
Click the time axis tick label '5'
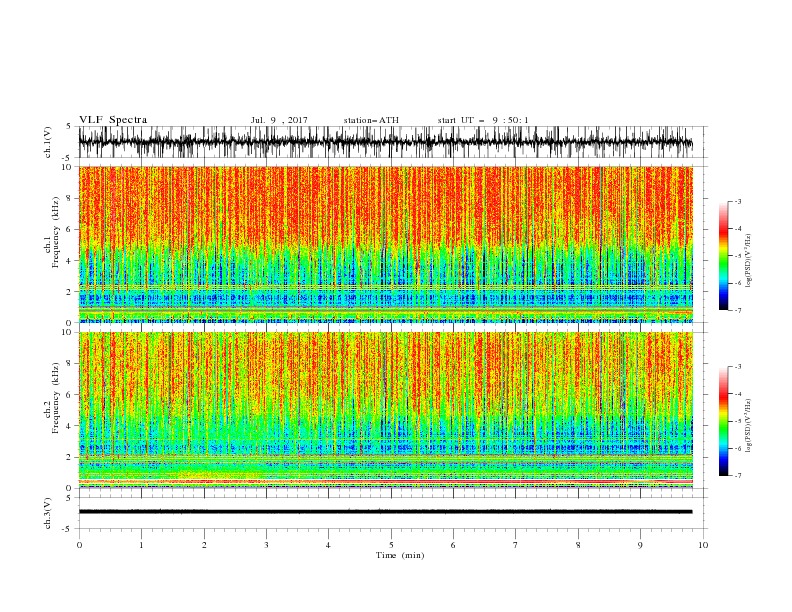(x=391, y=545)
